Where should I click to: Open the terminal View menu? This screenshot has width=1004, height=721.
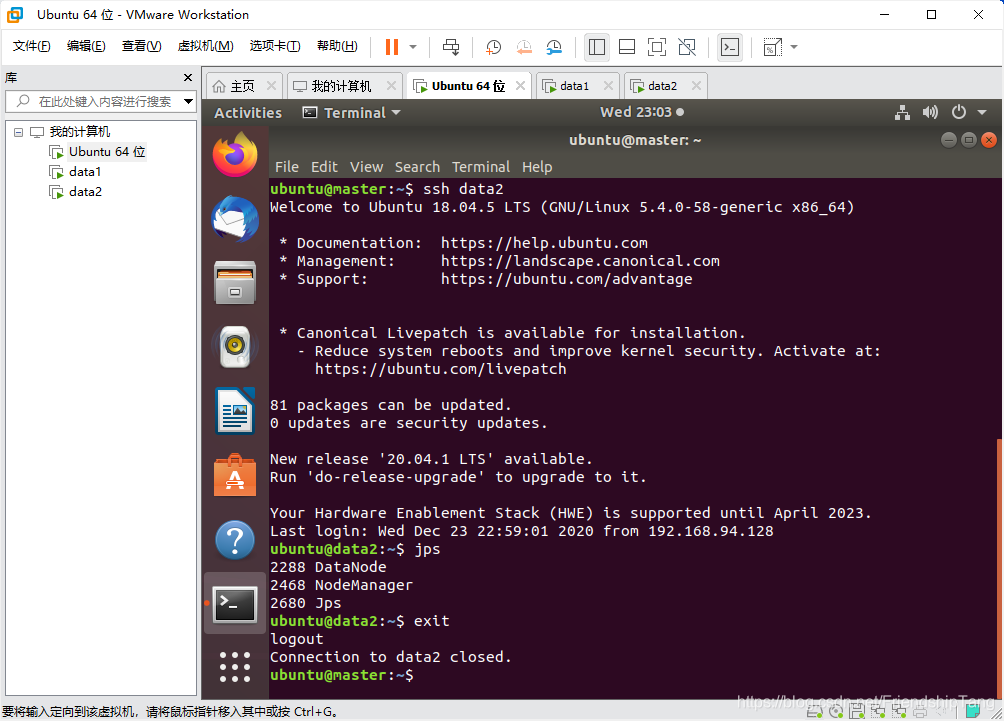(x=366, y=167)
